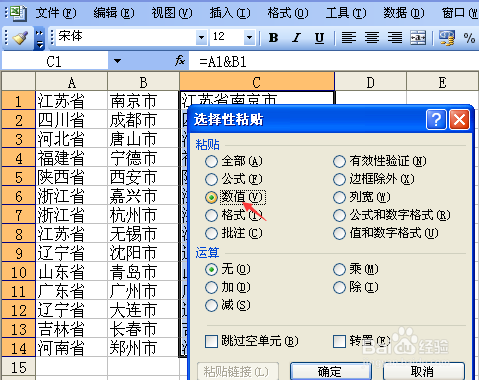Select 数值(V) paste option
Screen dimensions: 479x380
click(x=235, y=197)
